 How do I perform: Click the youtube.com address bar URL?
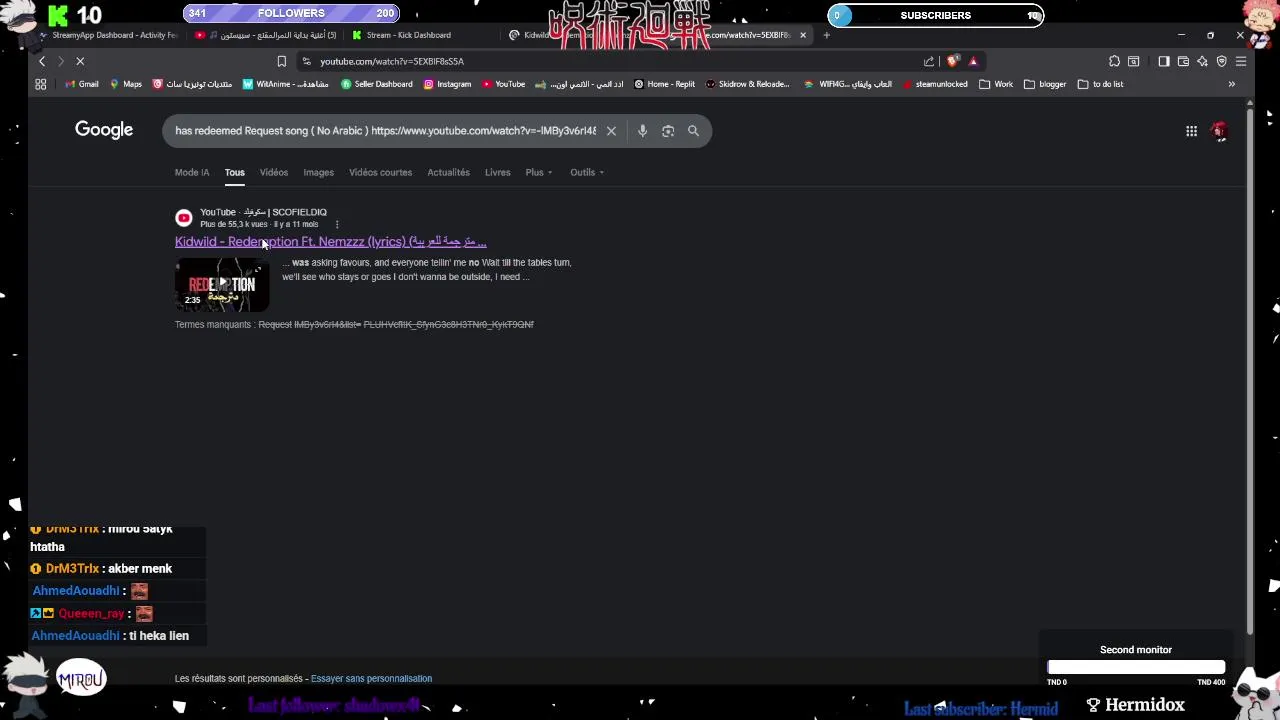pyautogui.click(x=392, y=61)
